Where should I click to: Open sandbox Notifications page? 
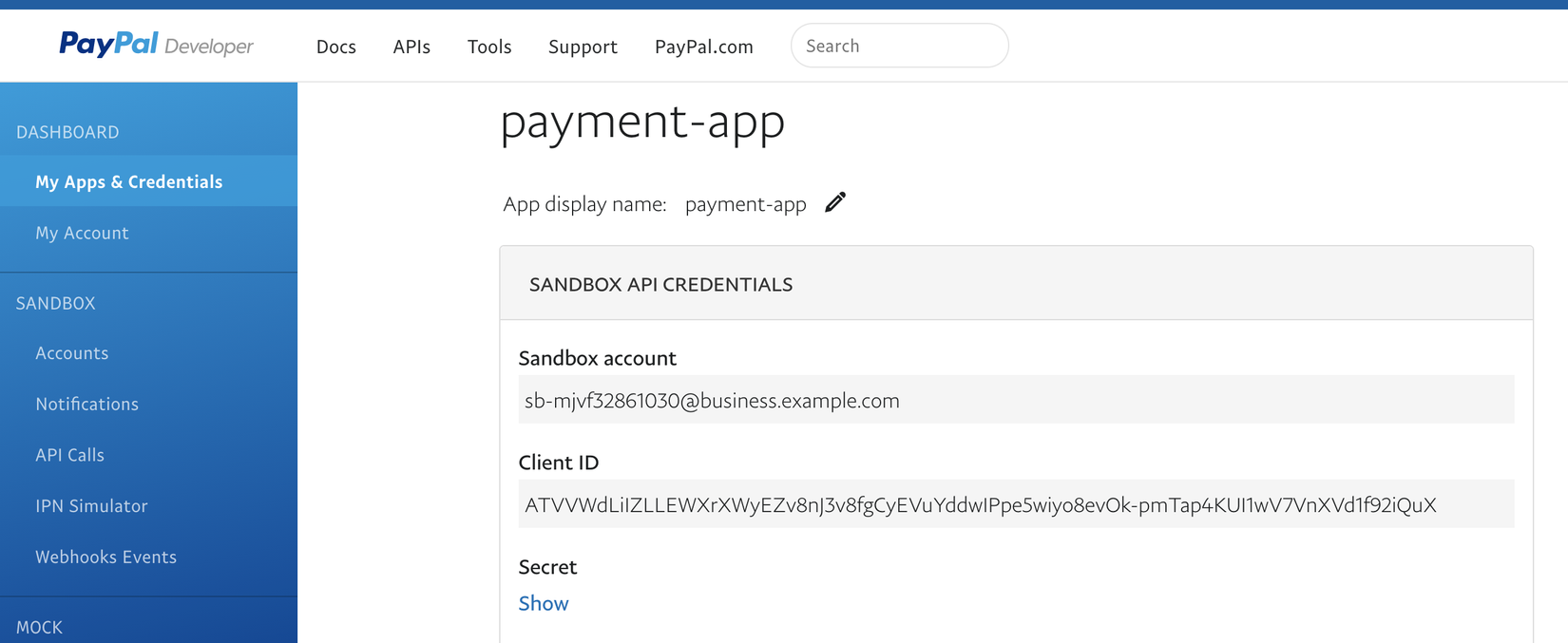coord(87,404)
